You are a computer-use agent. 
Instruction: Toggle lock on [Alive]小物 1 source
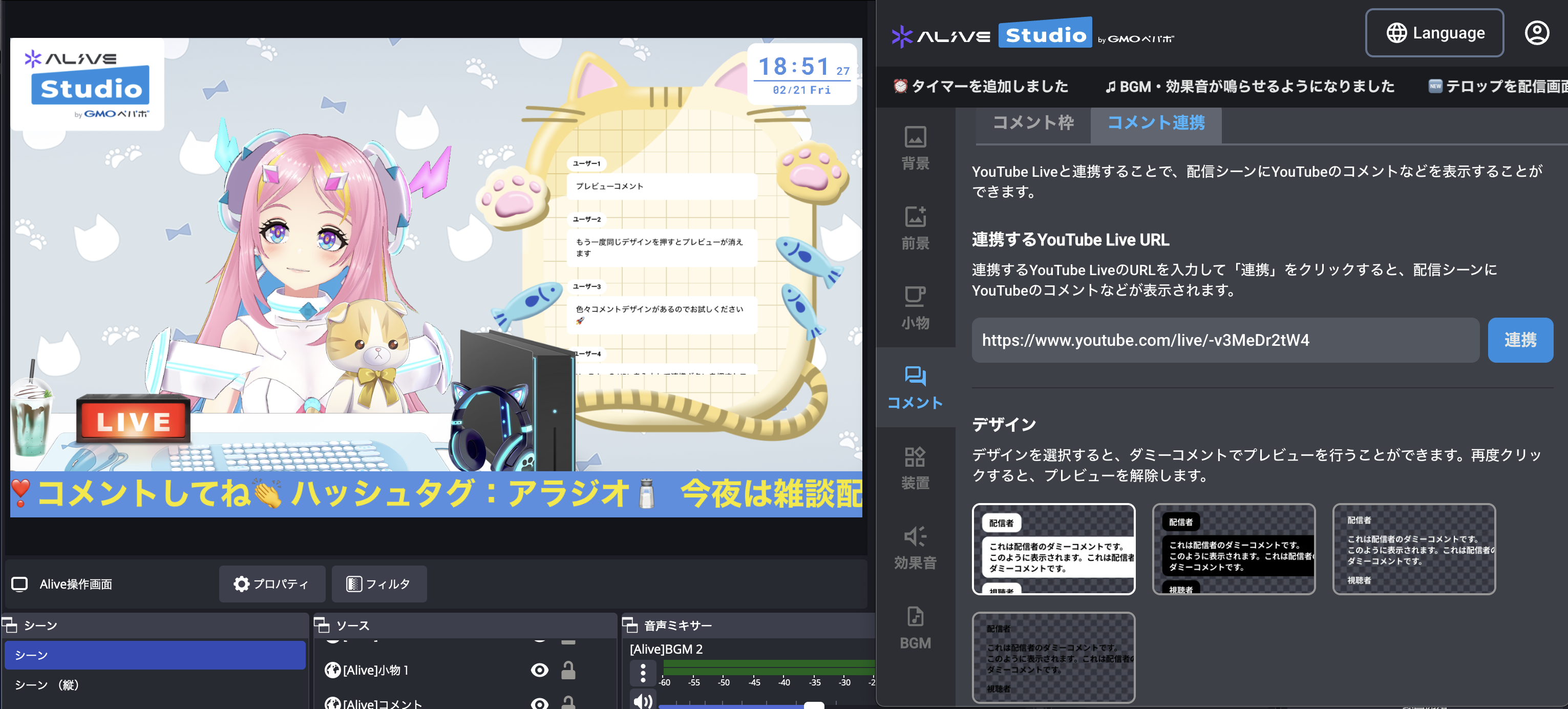point(568,670)
